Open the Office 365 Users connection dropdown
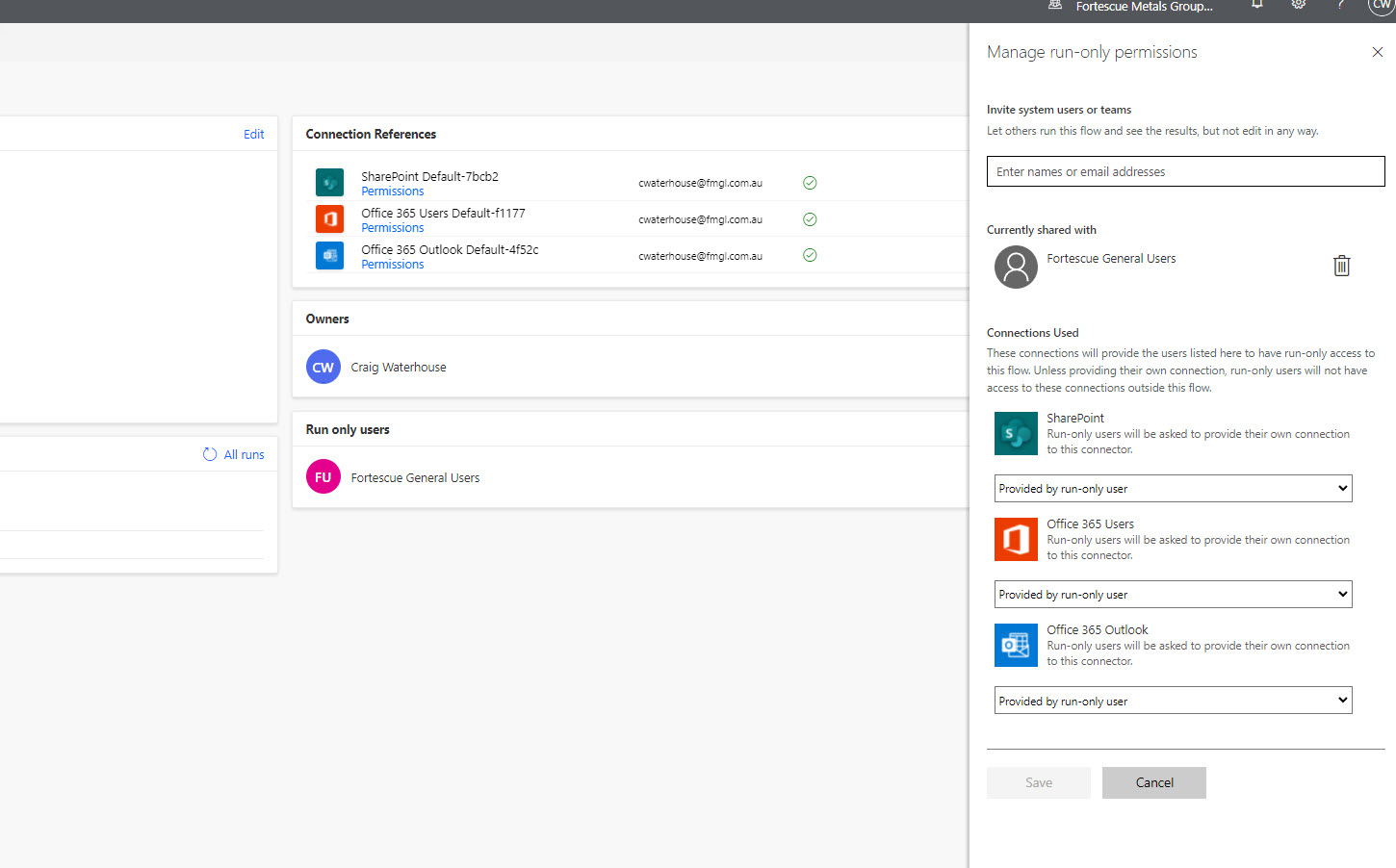Screen dimensions: 1396x868 click(x=1173, y=594)
